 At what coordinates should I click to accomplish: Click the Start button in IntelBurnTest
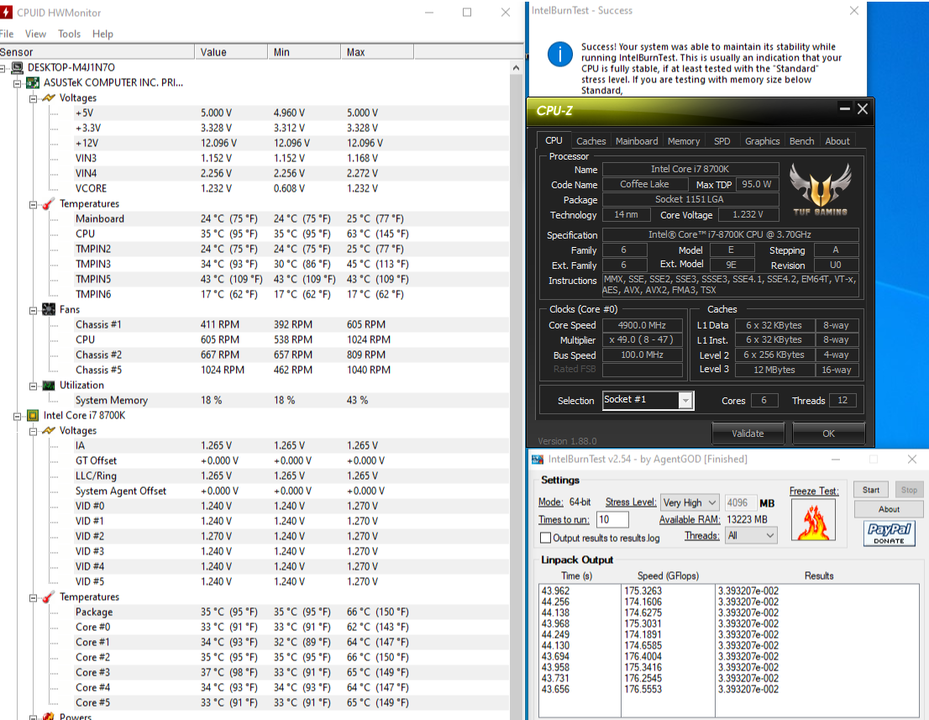(x=871, y=489)
